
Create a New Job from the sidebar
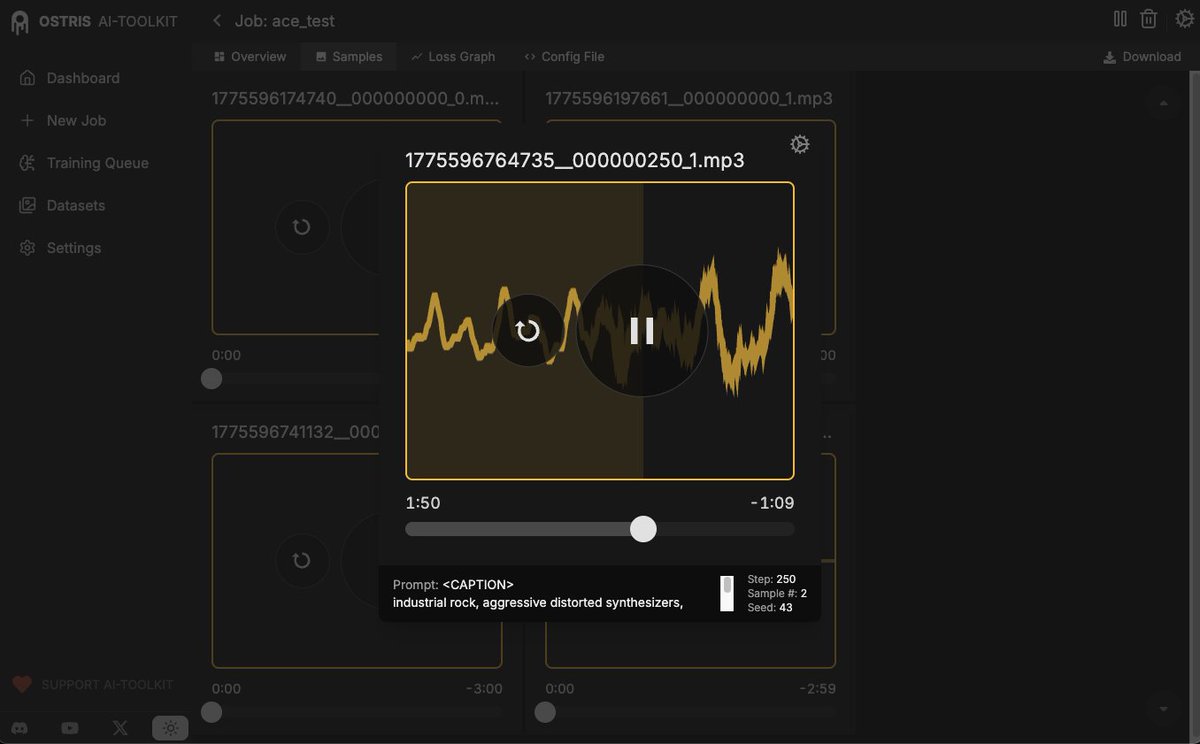[x=63, y=120]
